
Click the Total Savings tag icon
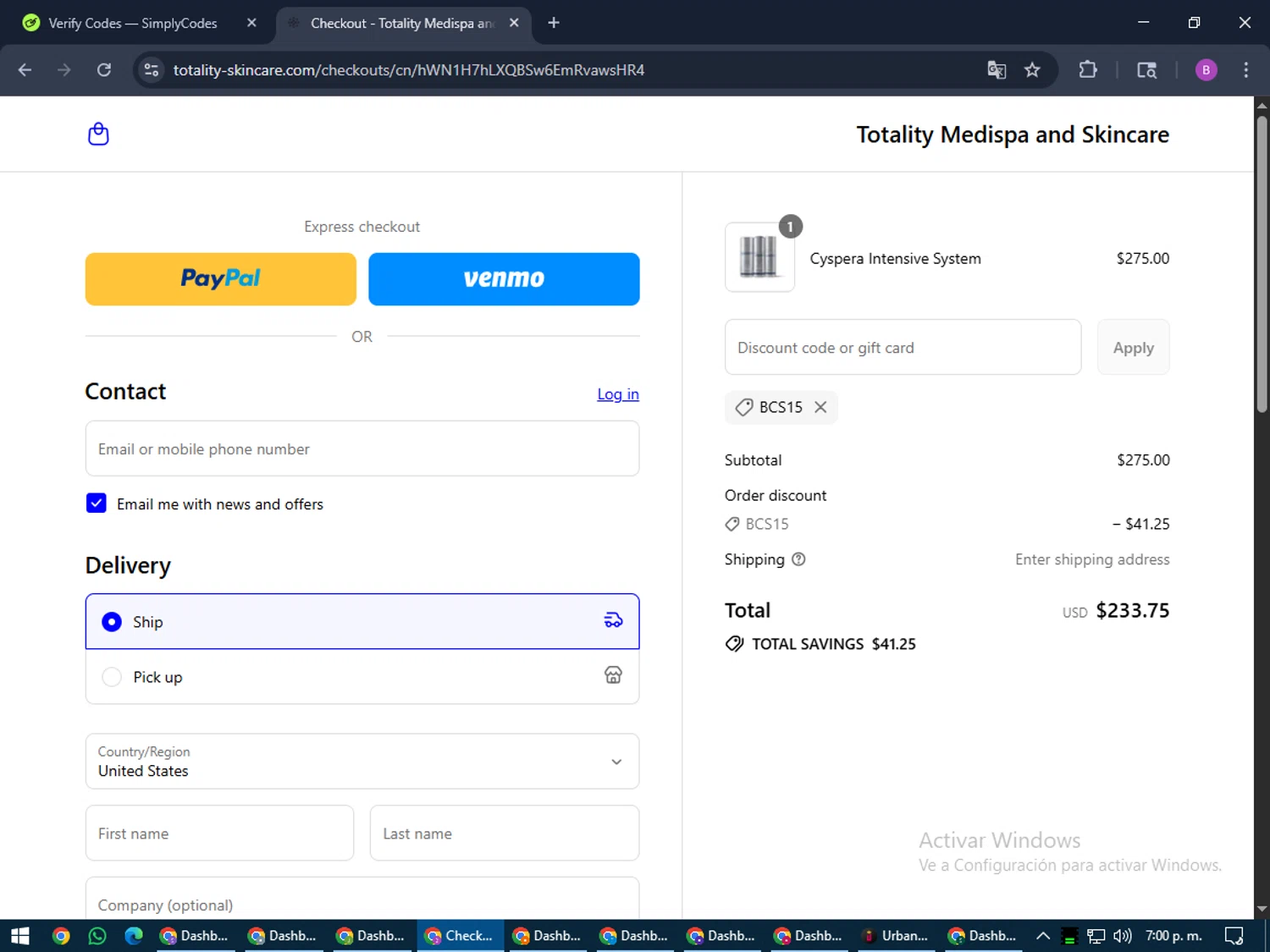point(734,644)
